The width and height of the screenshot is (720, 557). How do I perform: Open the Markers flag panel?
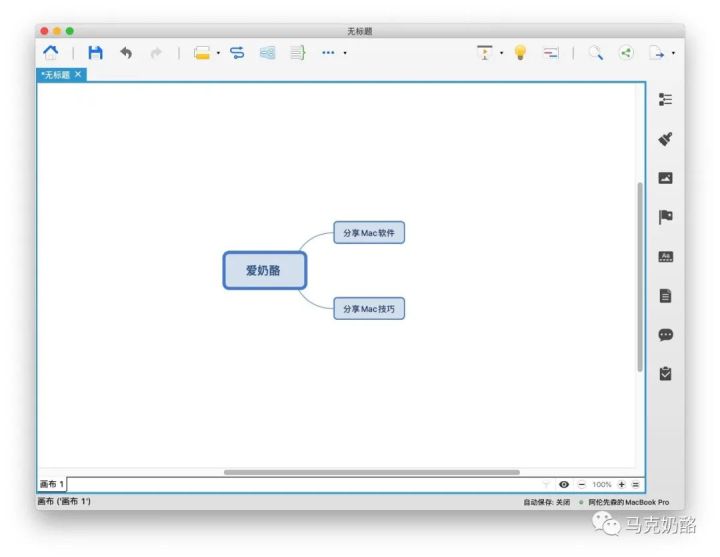[x=665, y=217]
